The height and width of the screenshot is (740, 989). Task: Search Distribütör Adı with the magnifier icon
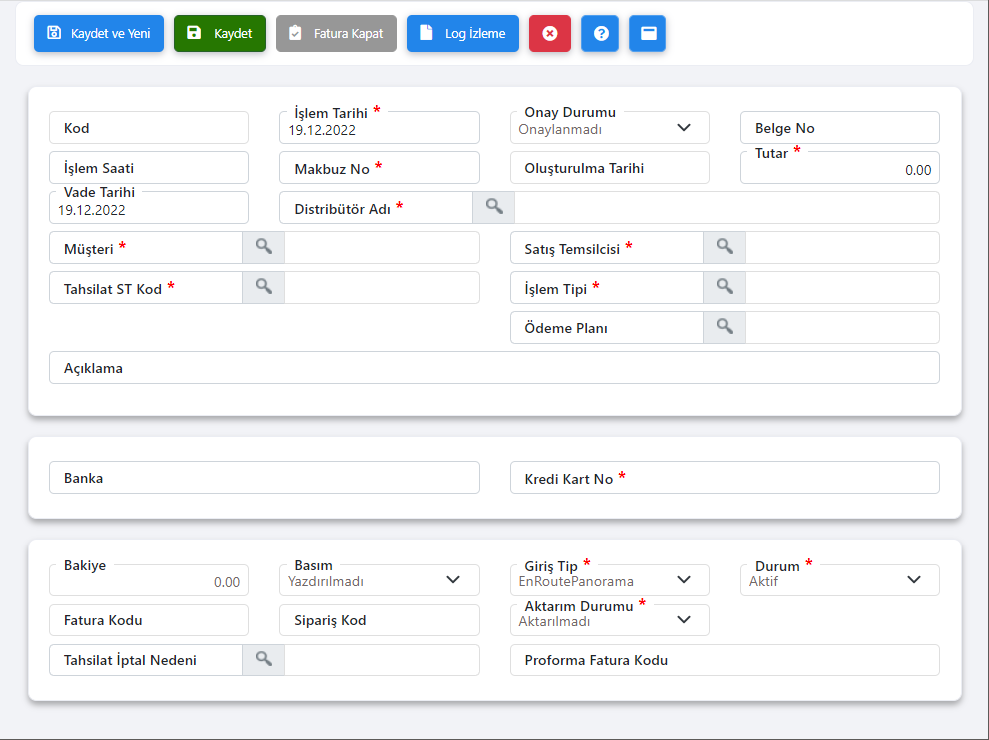tap(494, 208)
